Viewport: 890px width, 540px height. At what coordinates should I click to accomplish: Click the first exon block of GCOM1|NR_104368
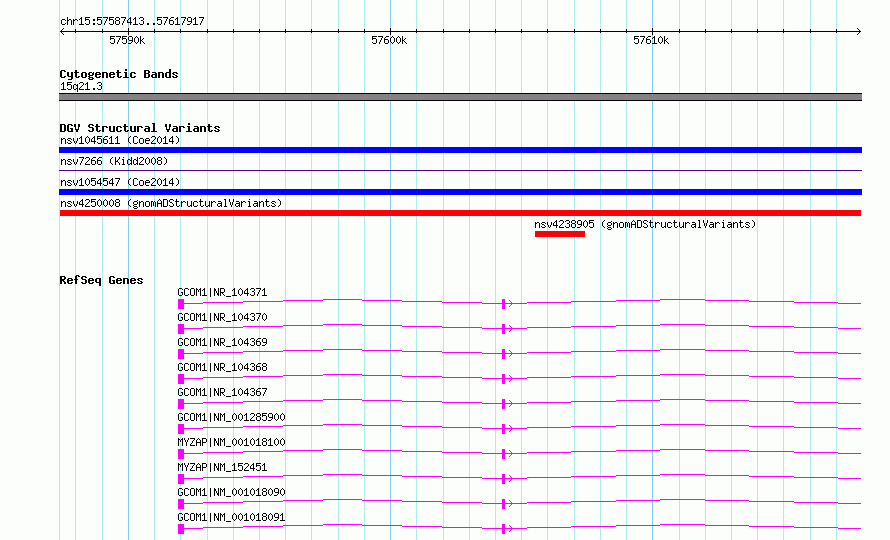click(181, 379)
